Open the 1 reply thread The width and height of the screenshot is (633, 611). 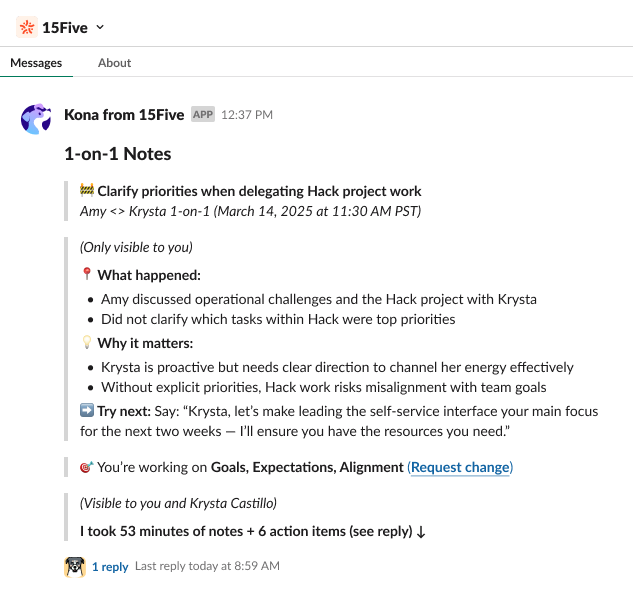(x=110, y=567)
